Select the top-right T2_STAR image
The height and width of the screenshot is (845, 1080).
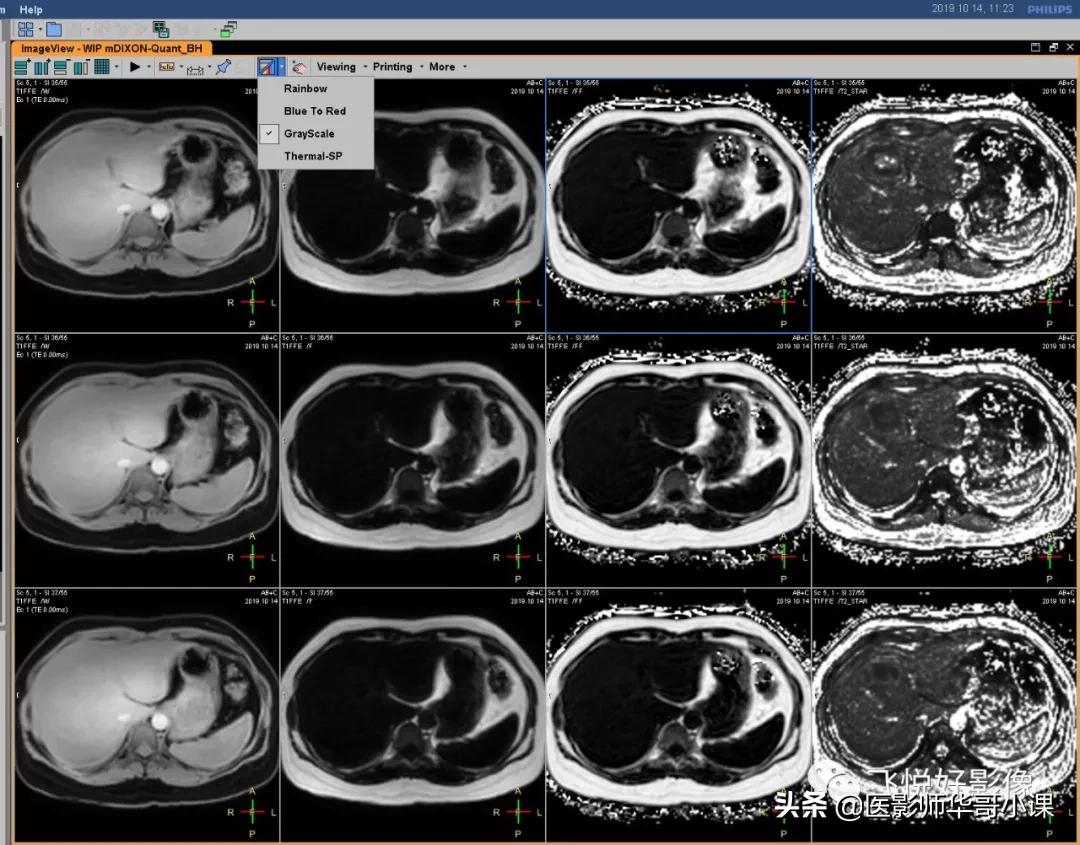[x=944, y=204]
